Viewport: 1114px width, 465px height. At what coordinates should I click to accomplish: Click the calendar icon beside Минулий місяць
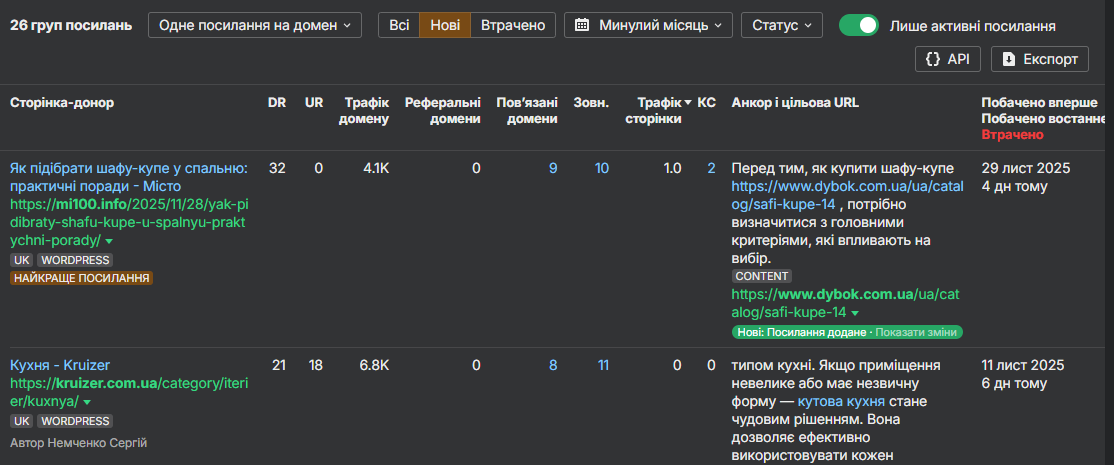[x=583, y=25]
